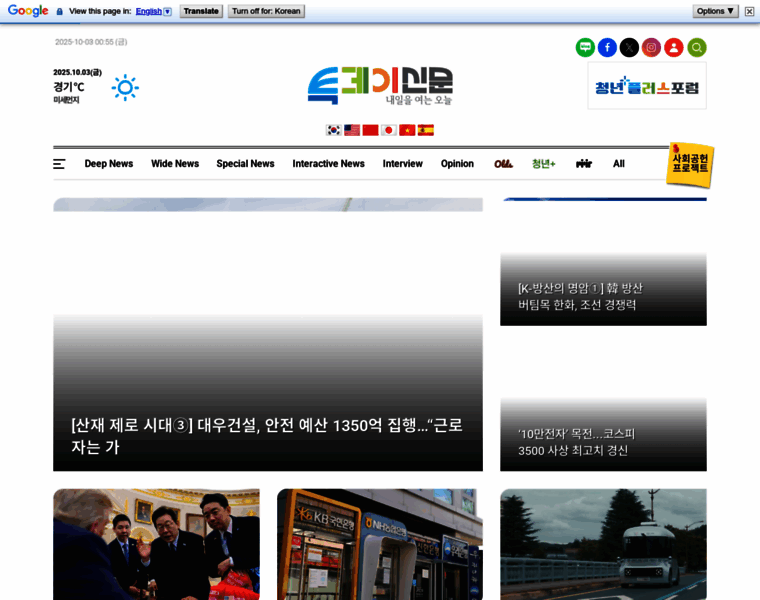Expand the English language dropdown
760x600 pixels.
point(154,11)
